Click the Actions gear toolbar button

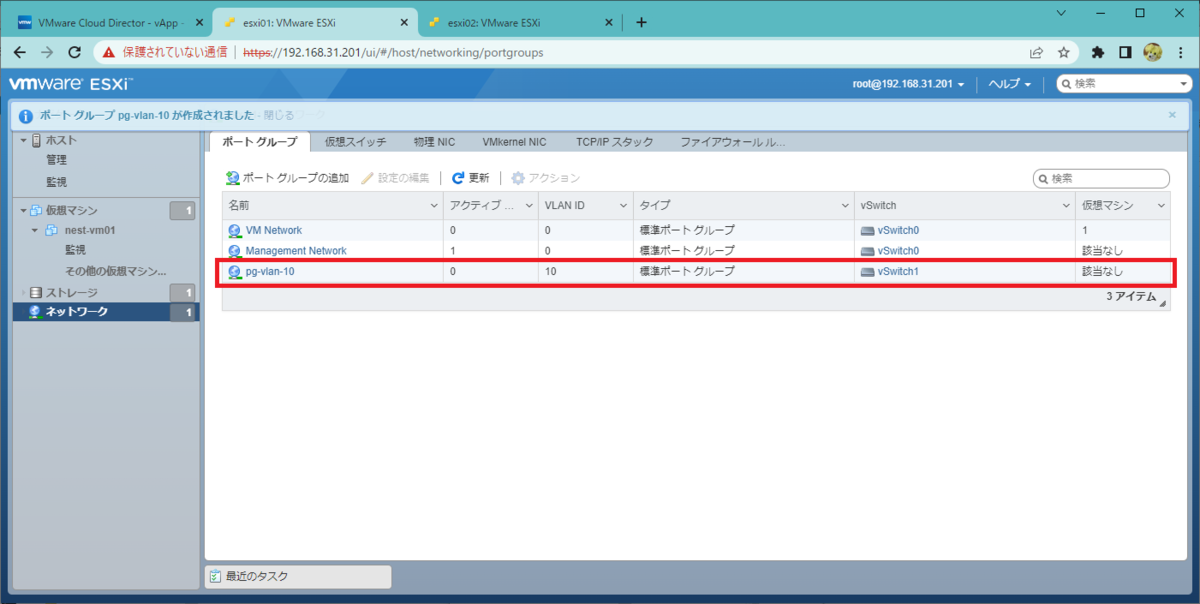click(546, 178)
